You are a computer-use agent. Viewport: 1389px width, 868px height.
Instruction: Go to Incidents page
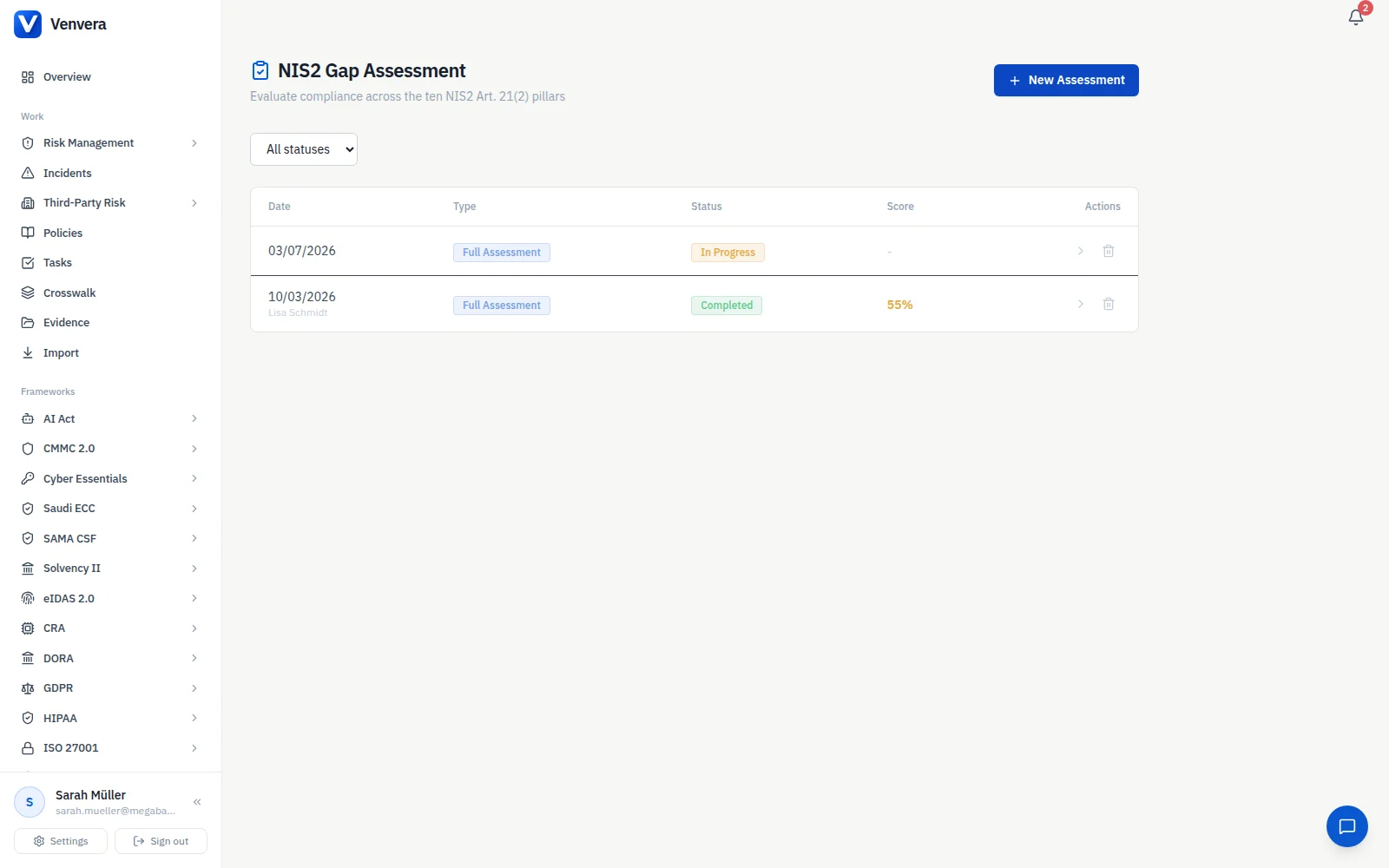tap(110, 173)
